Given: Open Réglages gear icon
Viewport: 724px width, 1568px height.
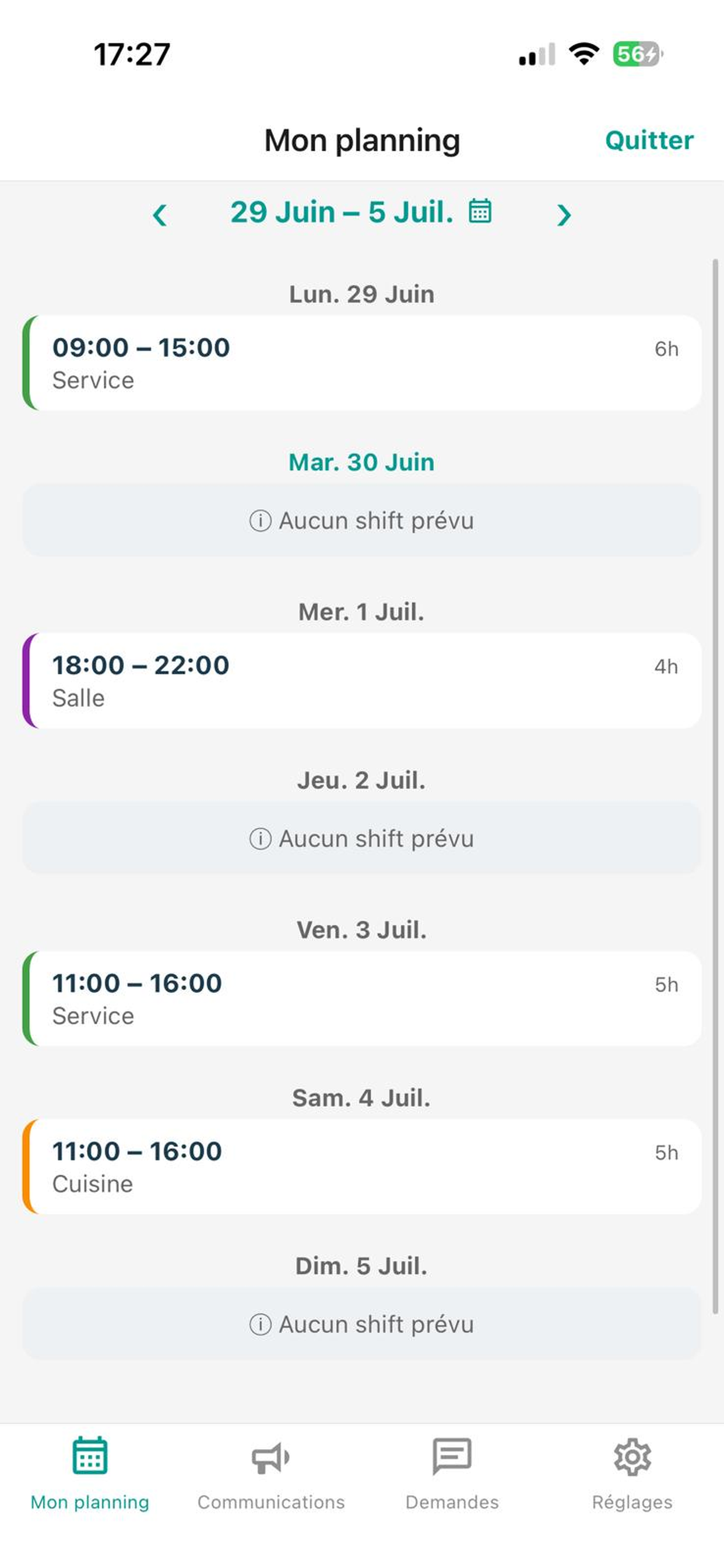Looking at the screenshot, I should [632, 1457].
